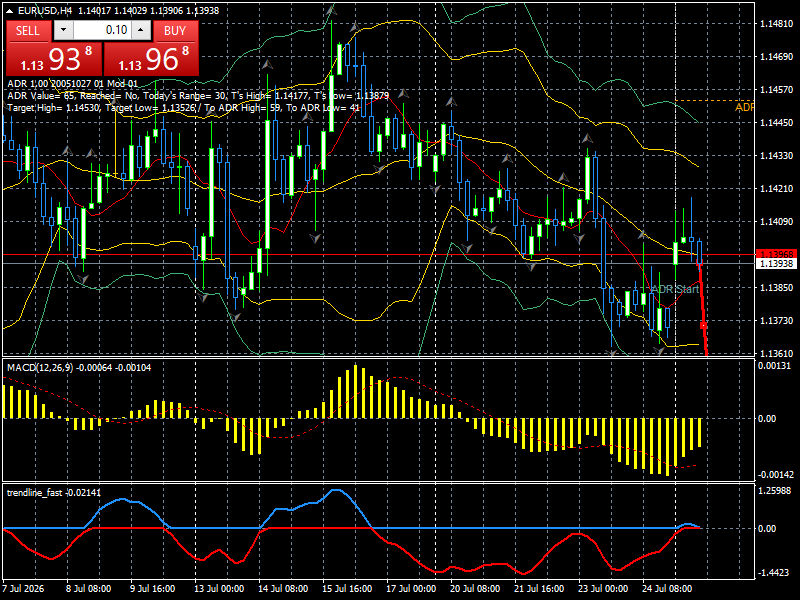Click the 1.14090 price axis label

[777, 221]
